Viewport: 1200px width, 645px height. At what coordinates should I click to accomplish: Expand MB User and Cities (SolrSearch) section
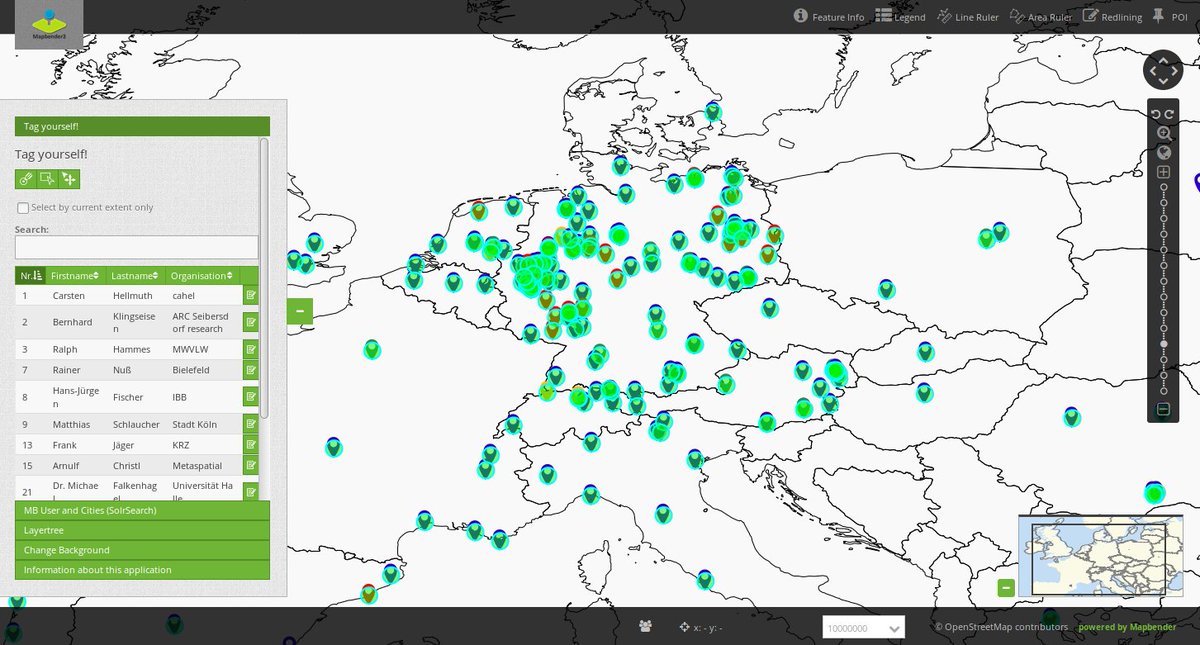[x=142, y=510]
